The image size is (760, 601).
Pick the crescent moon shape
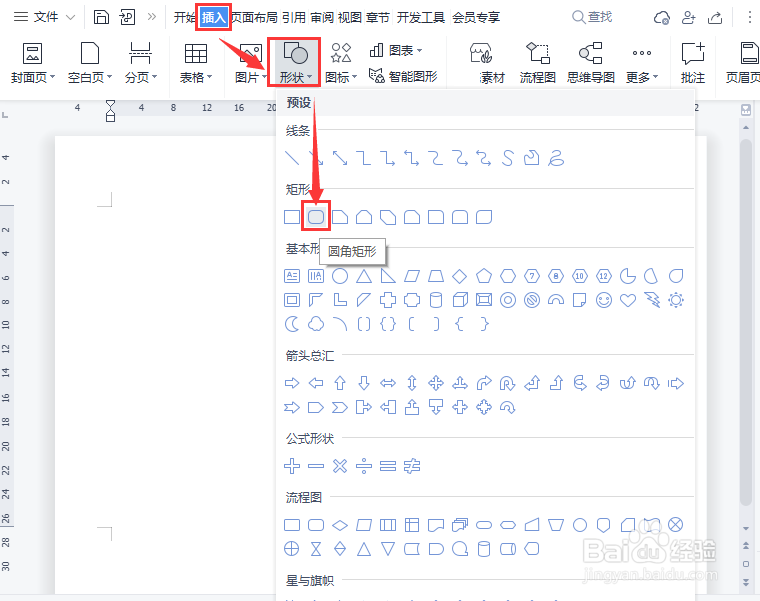pos(292,324)
